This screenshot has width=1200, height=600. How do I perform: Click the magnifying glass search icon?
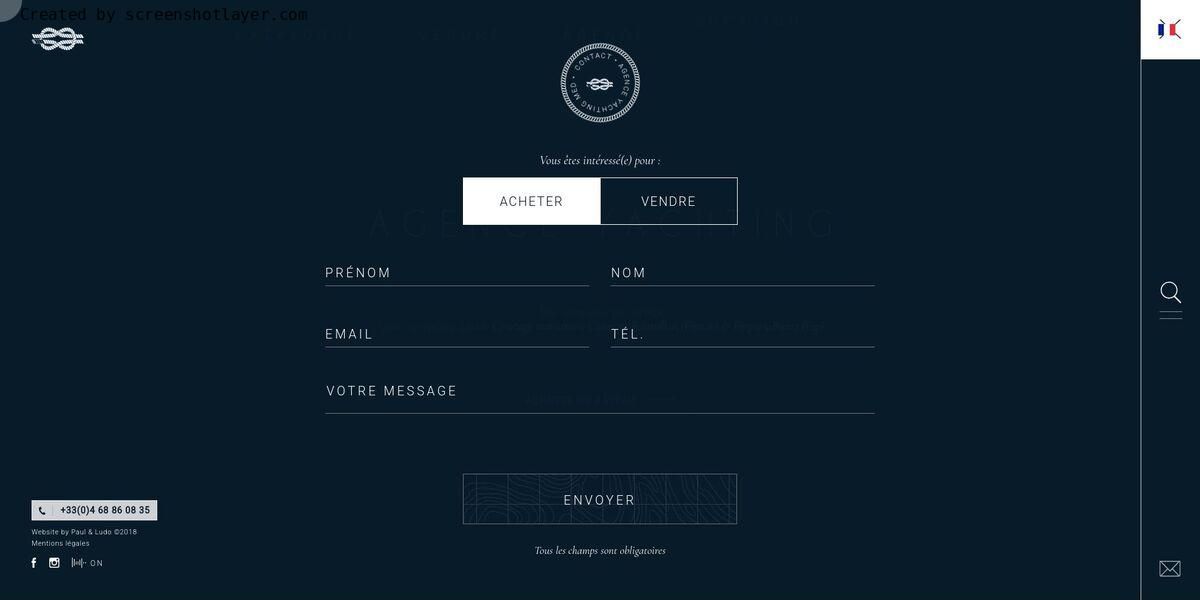1170,292
